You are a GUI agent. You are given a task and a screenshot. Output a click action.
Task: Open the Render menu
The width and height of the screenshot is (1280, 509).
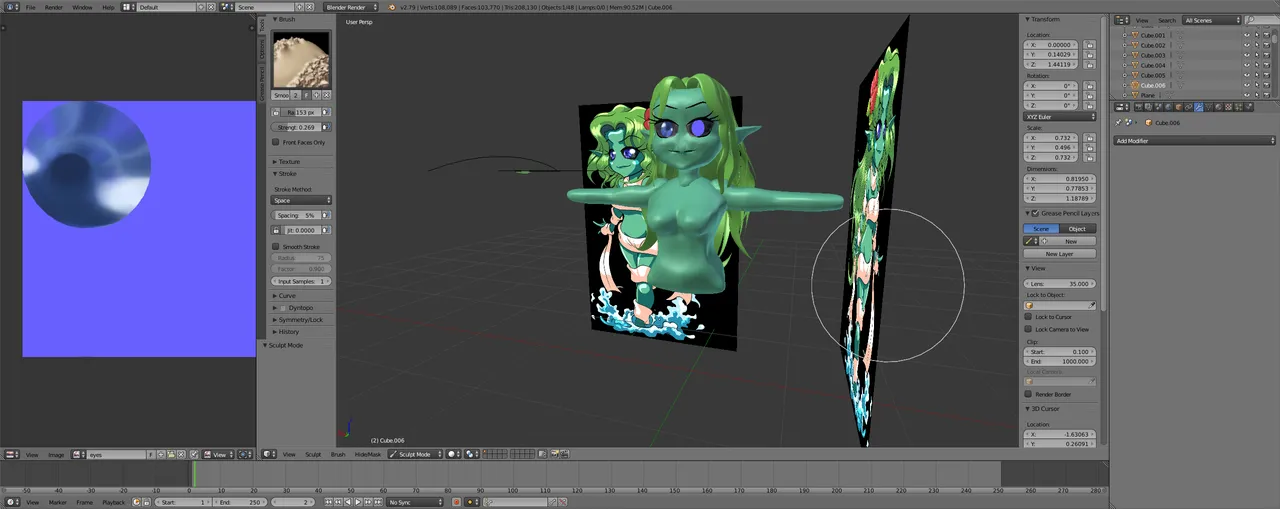pyautogui.click(x=54, y=7)
